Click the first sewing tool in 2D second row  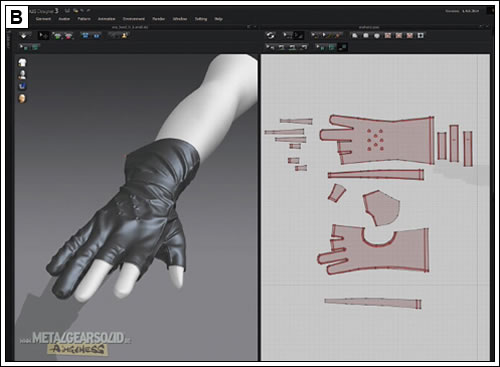pos(270,47)
